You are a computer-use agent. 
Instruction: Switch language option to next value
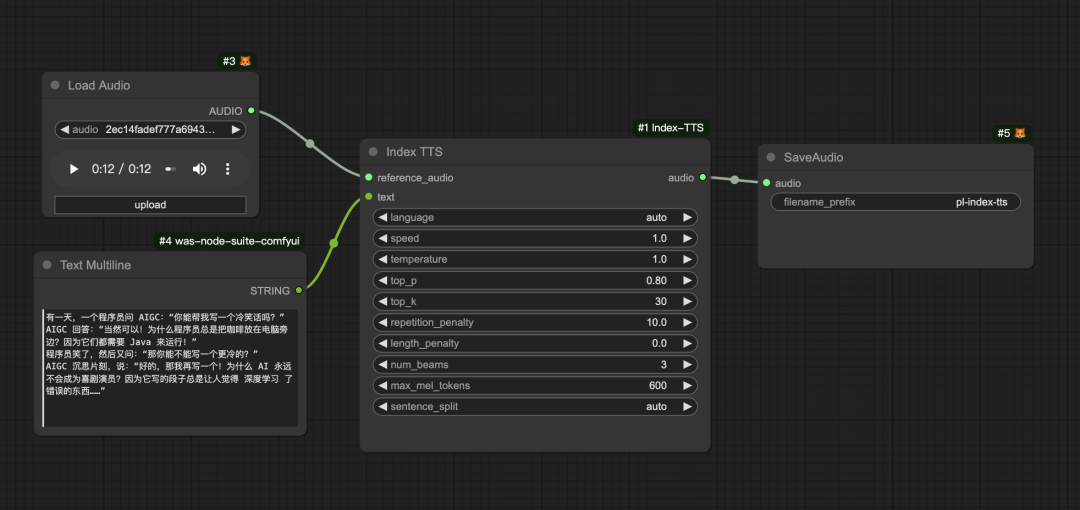pyautogui.click(x=687, y=218)
